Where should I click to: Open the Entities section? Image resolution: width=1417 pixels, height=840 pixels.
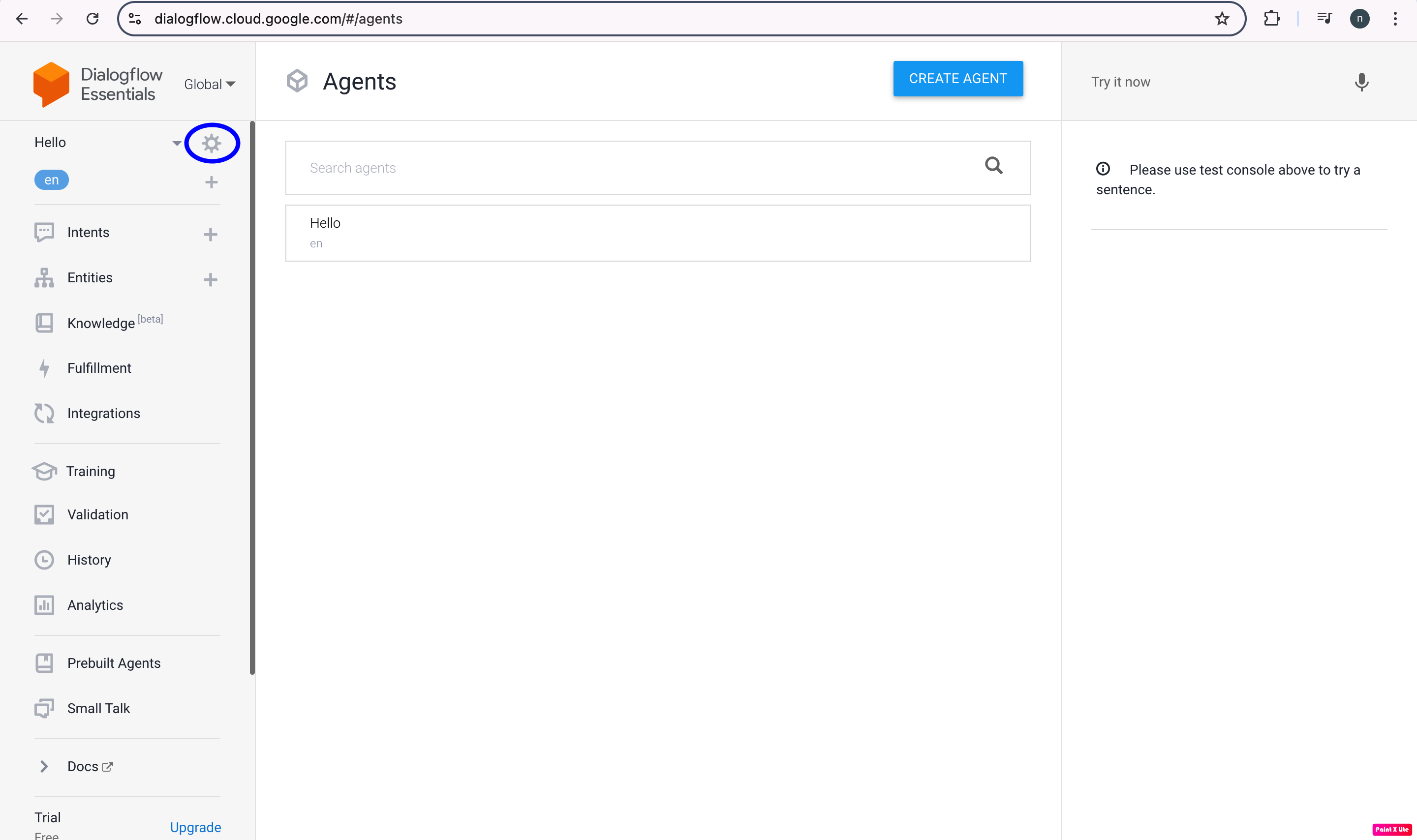pos(90,277)
